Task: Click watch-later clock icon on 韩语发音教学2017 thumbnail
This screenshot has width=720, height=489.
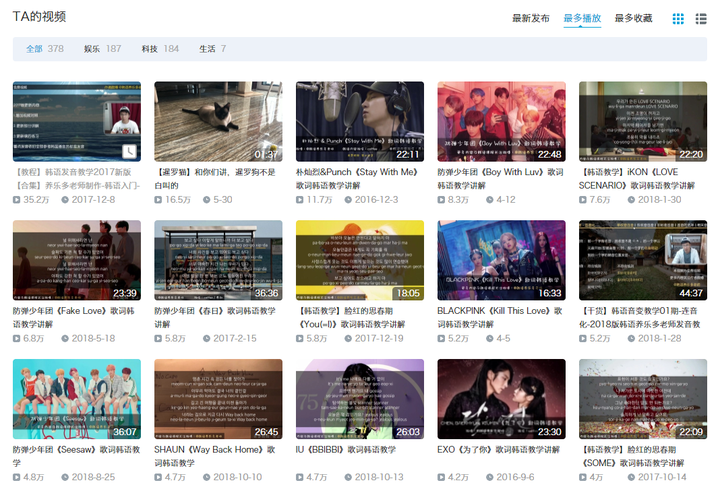Action: coord(129,151)
